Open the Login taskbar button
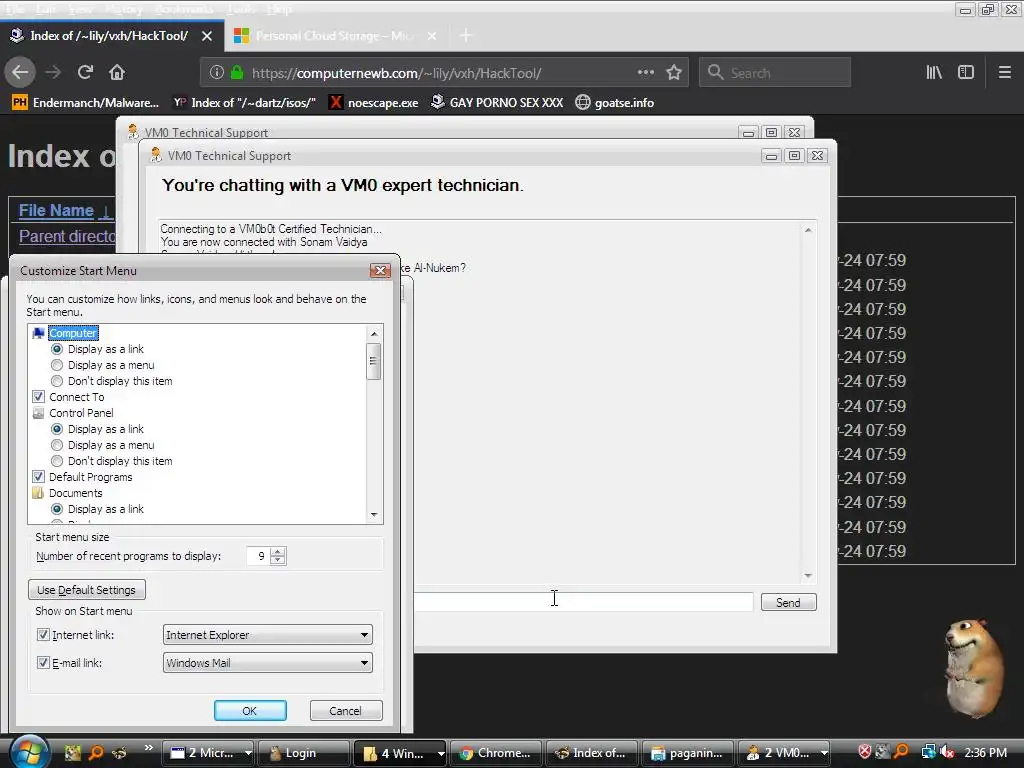Image resolution: width=1024 pixels, height=768 pixels. 304,753
